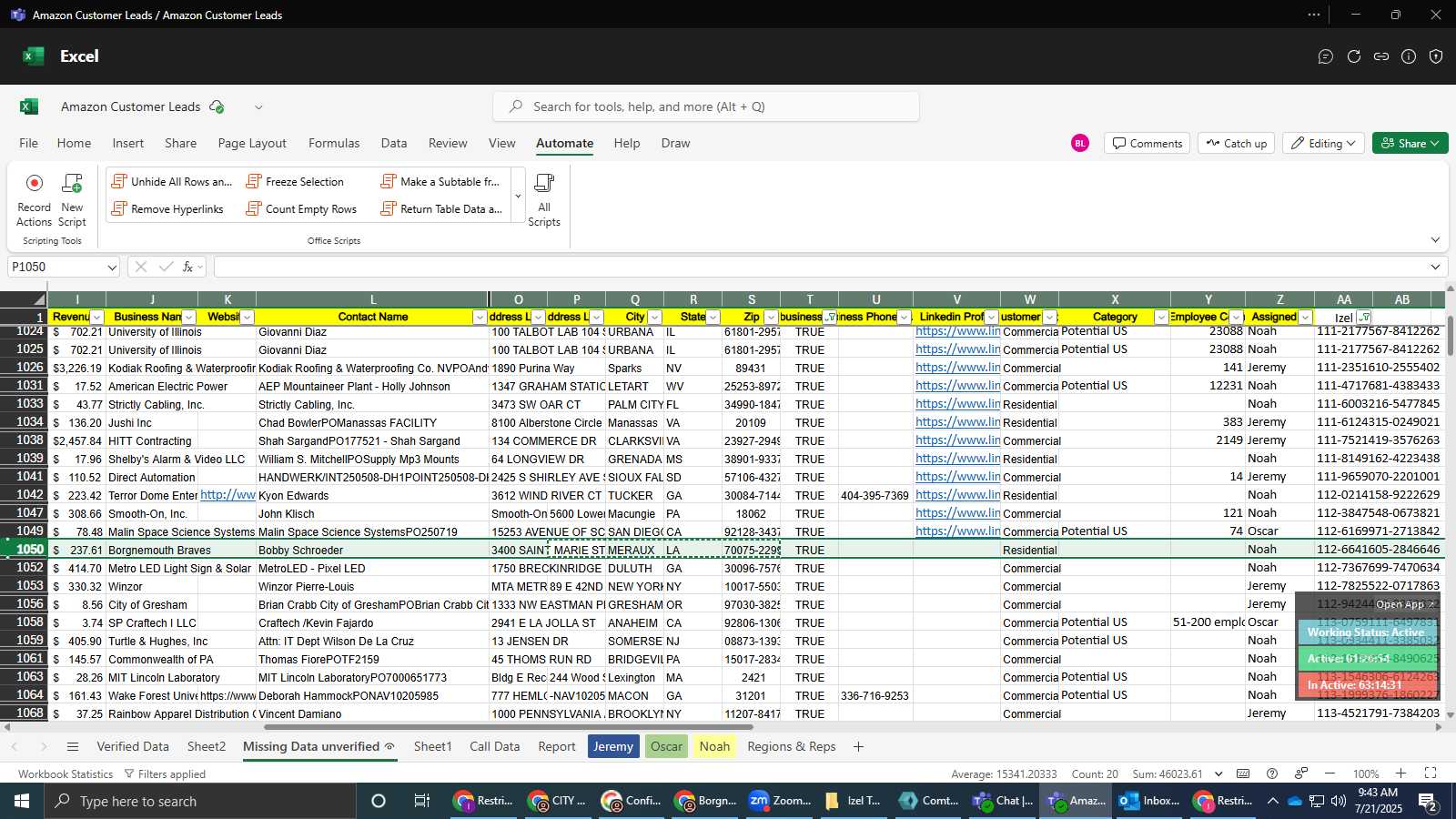The height and width of the screenshot is (819, 1456).
Task: Open the Page Layout ribbon tab
Action: 252,143
